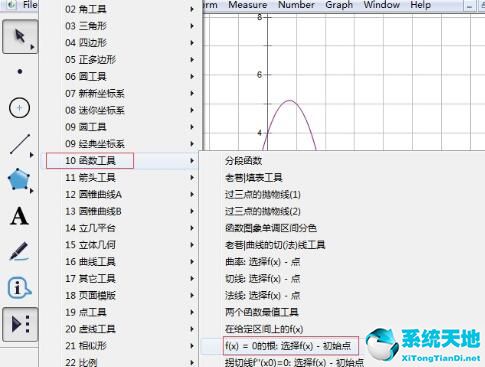The height and width of the screenshot is (367, 485).
Task: Expand the 21 相似形 submenu
Action: (120, 346)
